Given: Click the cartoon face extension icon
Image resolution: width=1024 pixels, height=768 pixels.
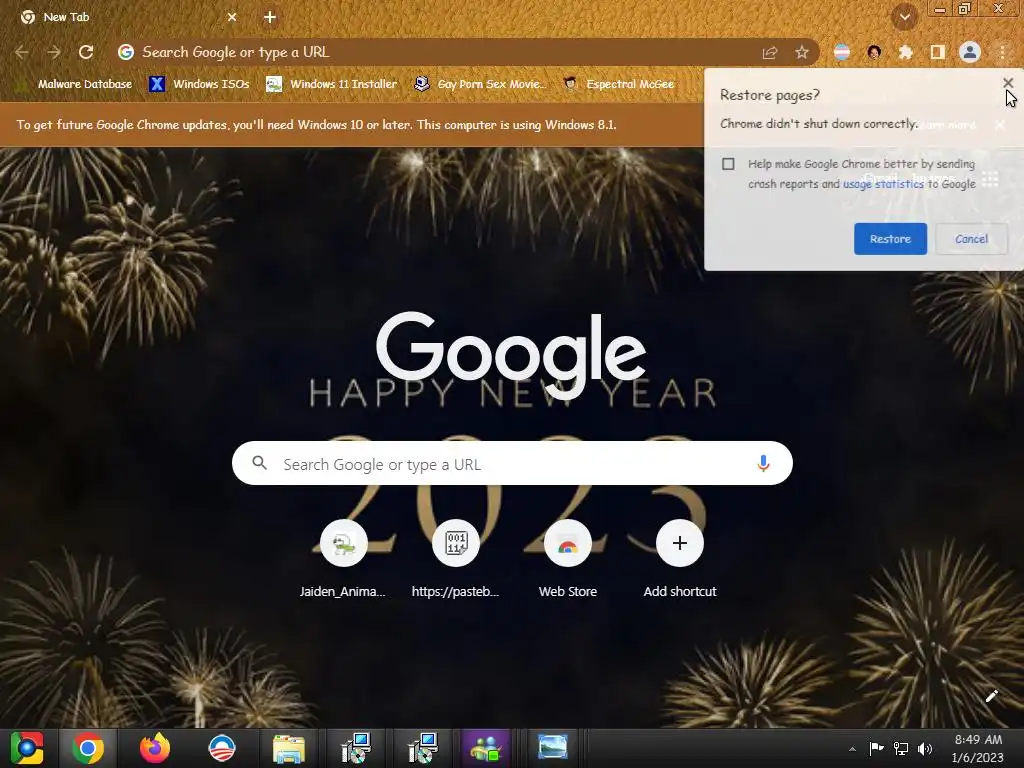Looking at the screenshot, I should (874, 52).
